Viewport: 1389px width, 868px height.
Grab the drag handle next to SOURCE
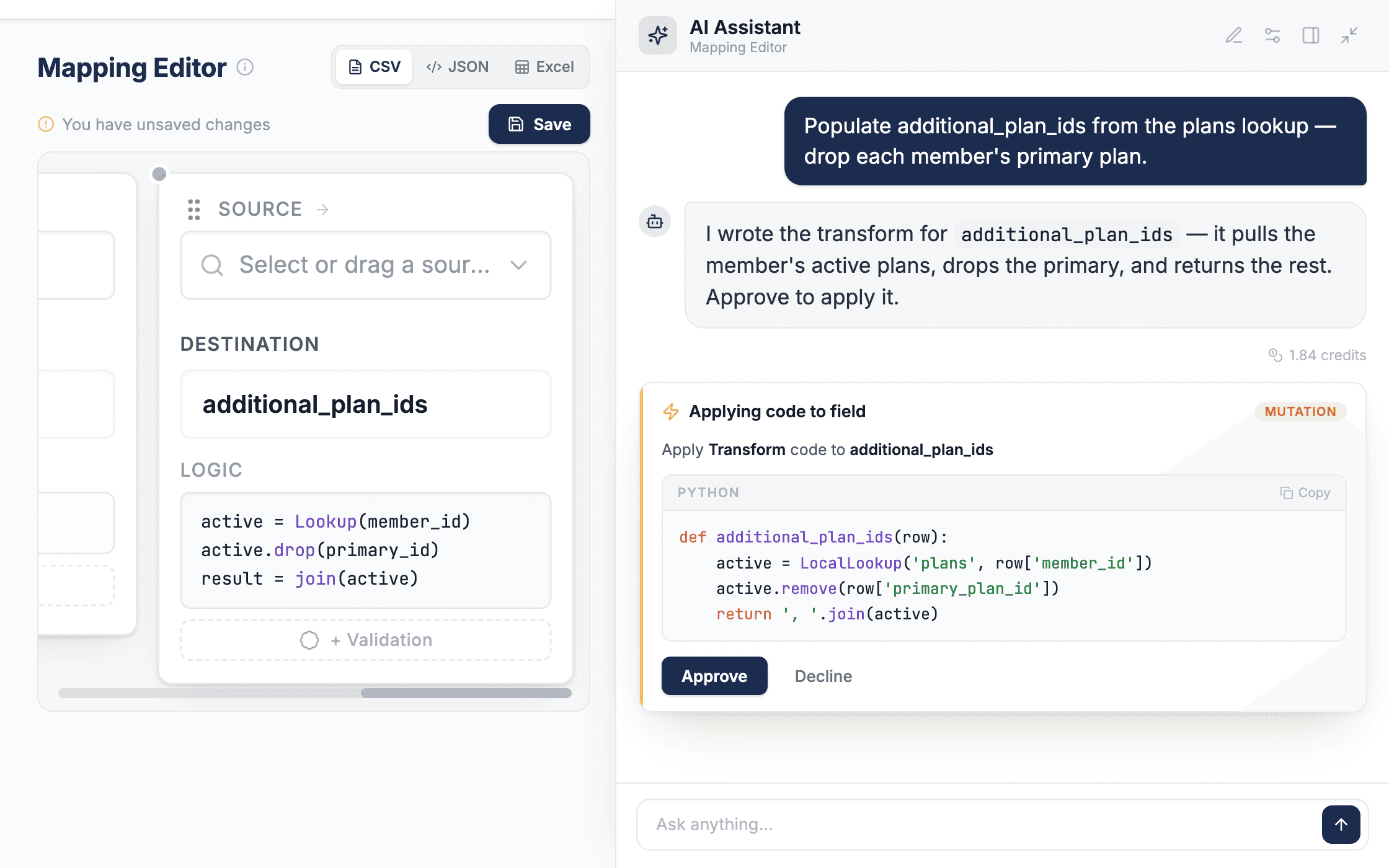(194, 210)
